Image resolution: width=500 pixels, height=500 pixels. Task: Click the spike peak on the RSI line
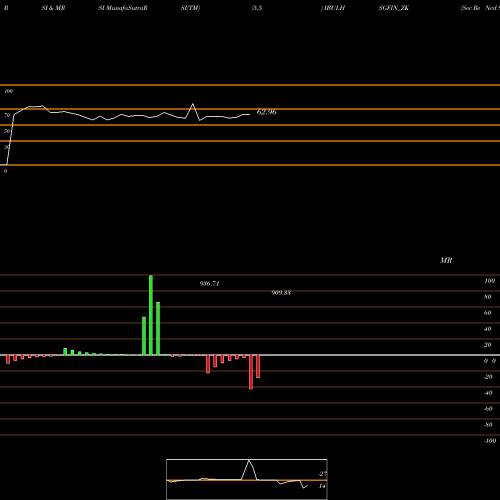click(x=193, y=104)
